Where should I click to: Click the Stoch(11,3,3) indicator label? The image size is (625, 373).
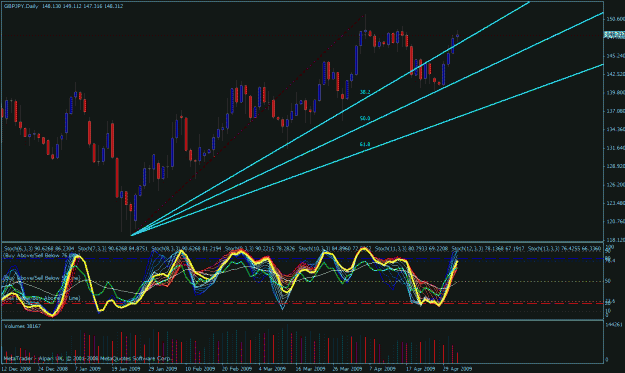411,249
